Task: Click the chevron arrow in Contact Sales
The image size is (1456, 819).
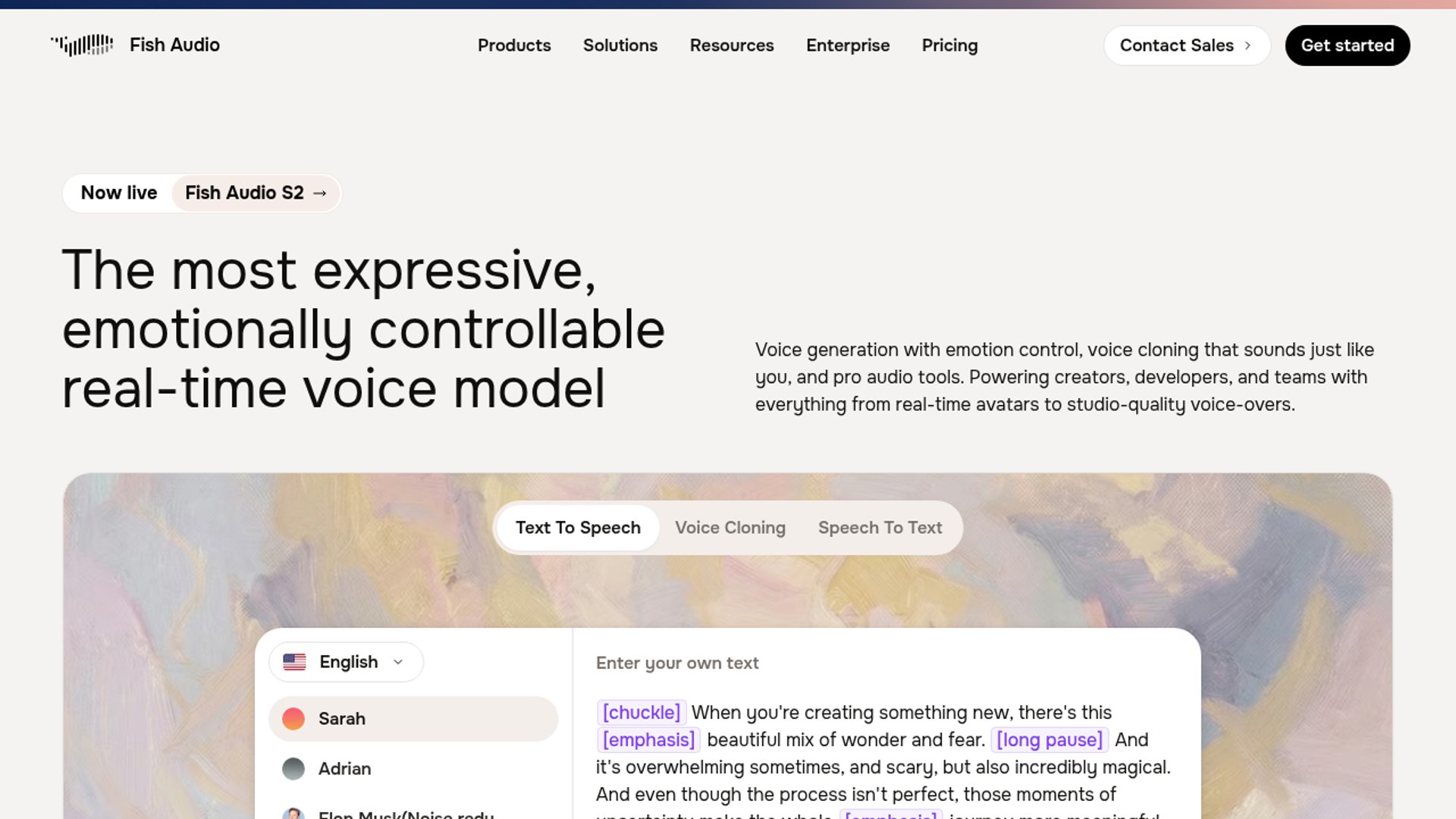Action: click(x=1247, y=45)
